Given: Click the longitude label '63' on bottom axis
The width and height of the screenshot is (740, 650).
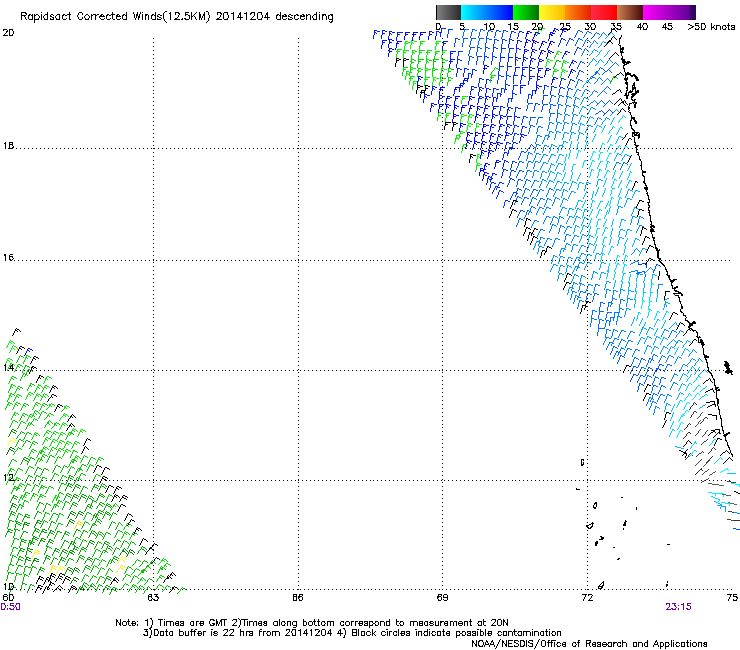Looking at the screenshot, I should pos(153,598).
